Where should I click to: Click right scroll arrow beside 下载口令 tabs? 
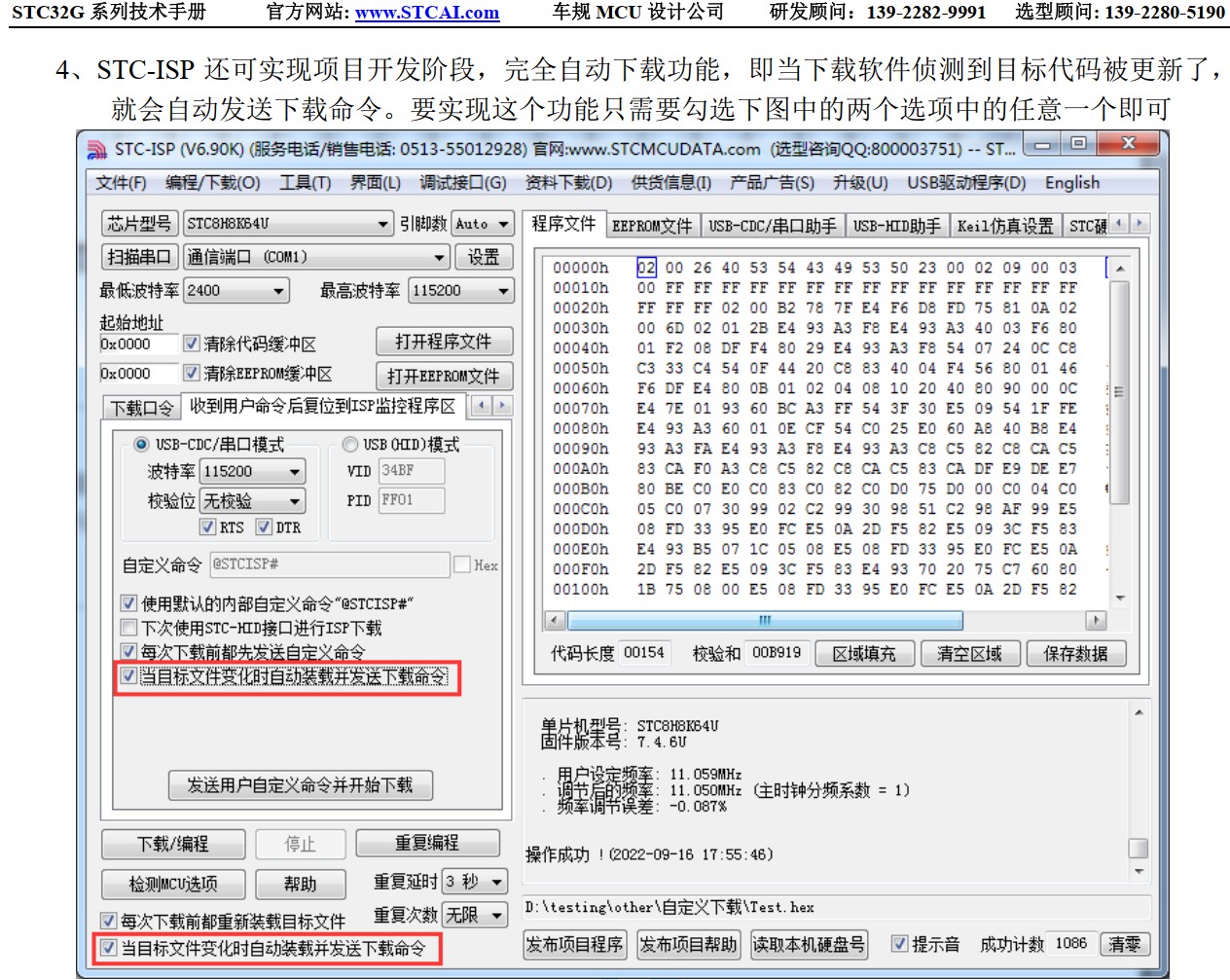[502, 406]
